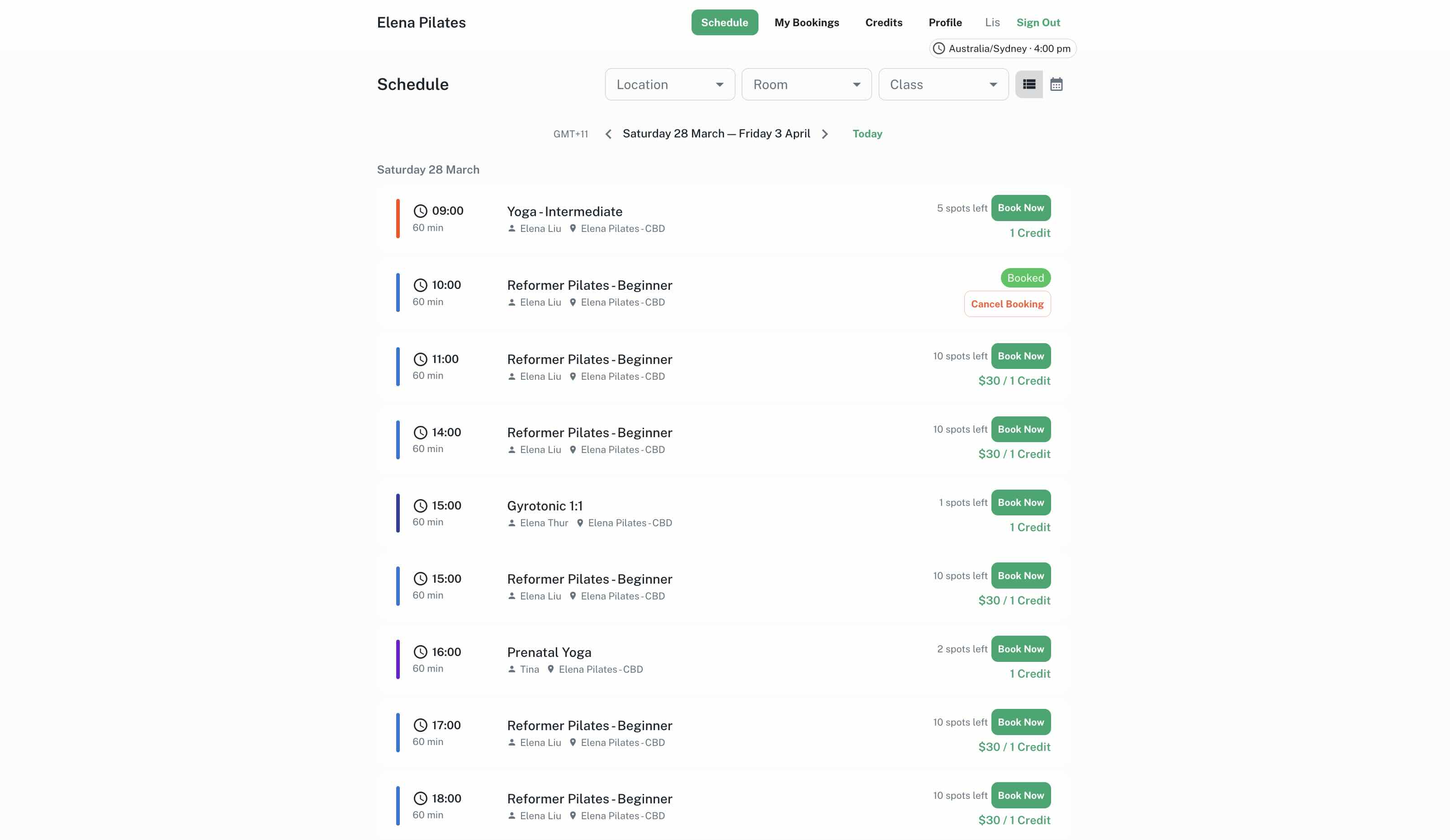The height and width of the screenshot is (840, 1450).
Task: Select the list view icon
Action: point(1030,84)
